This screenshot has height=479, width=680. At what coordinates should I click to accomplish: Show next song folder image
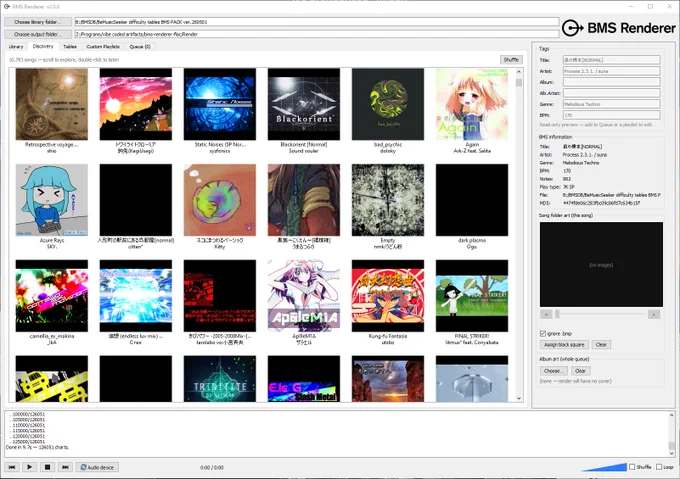pyautogui.click(x=654, y=314)
